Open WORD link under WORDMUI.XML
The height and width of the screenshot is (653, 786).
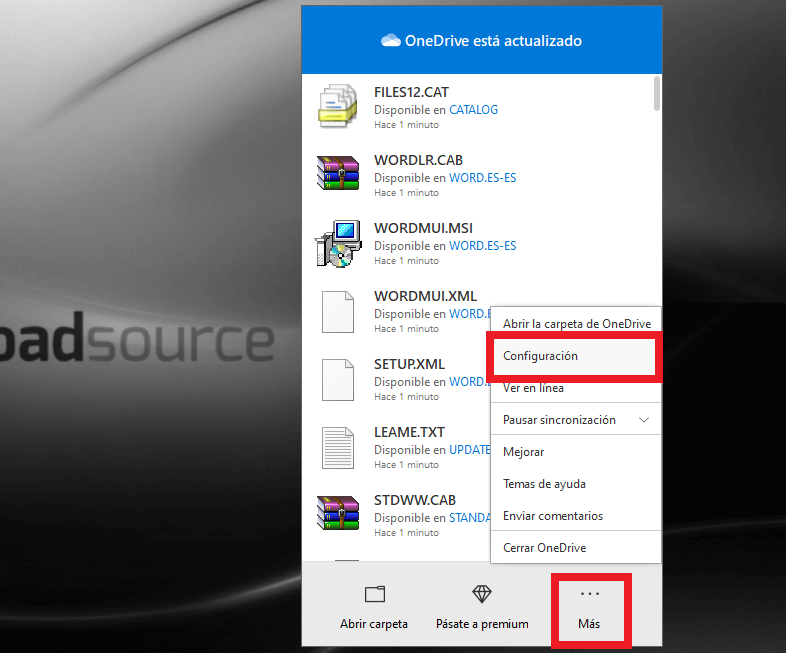tap(469, 314)
